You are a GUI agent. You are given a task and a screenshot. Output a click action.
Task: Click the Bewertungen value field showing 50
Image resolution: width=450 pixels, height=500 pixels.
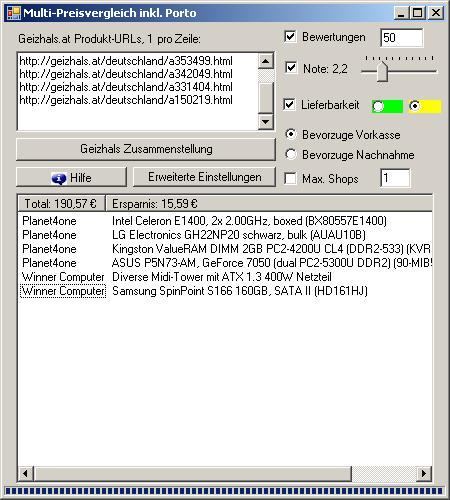tap(402, 38)
